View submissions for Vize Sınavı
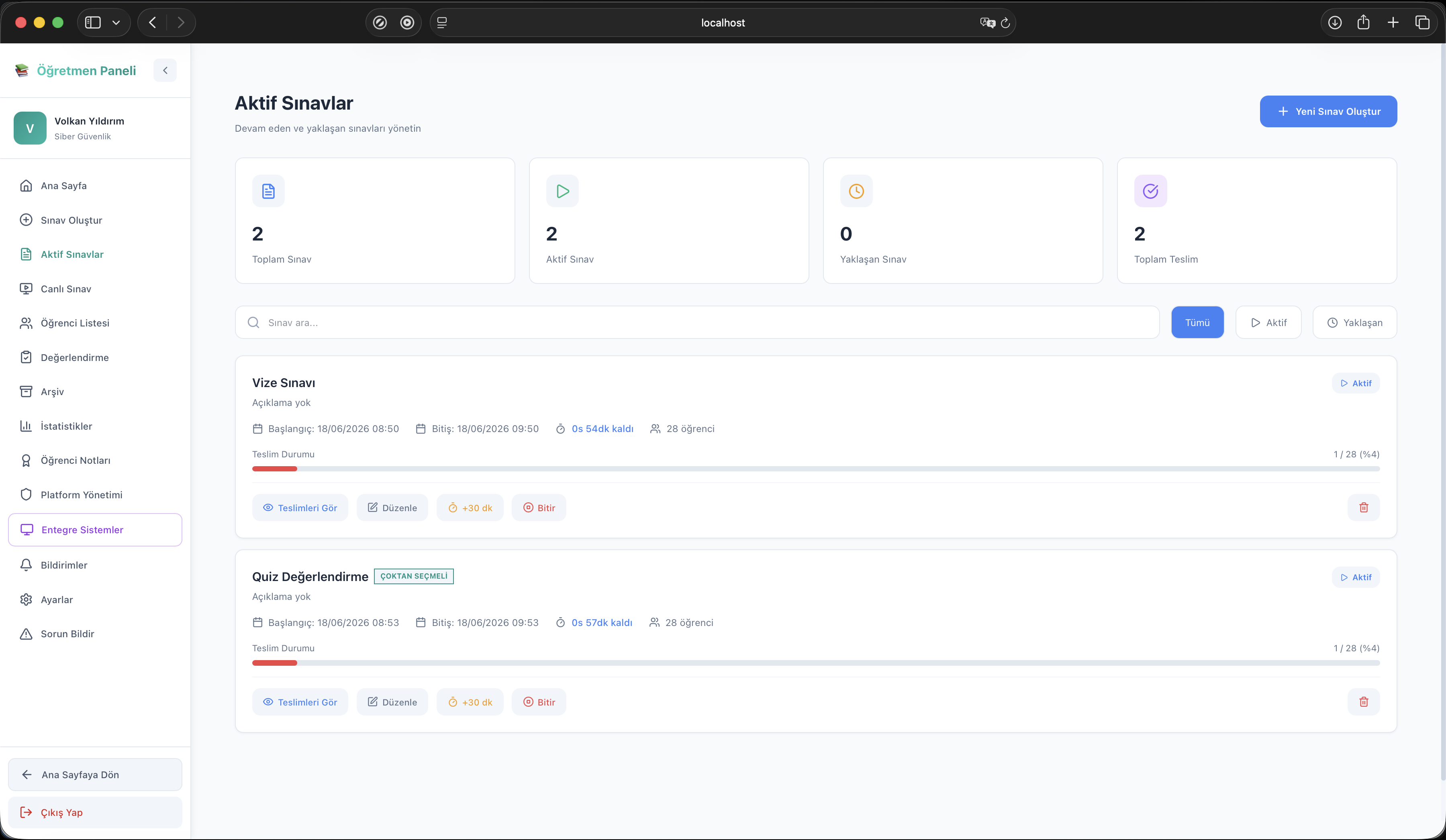The image size is (1446, 840). tap(300, 508)
